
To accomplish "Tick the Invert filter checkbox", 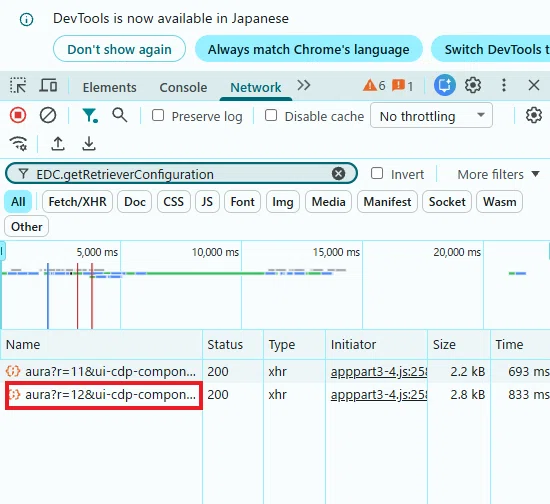I will tap(377, 173).
